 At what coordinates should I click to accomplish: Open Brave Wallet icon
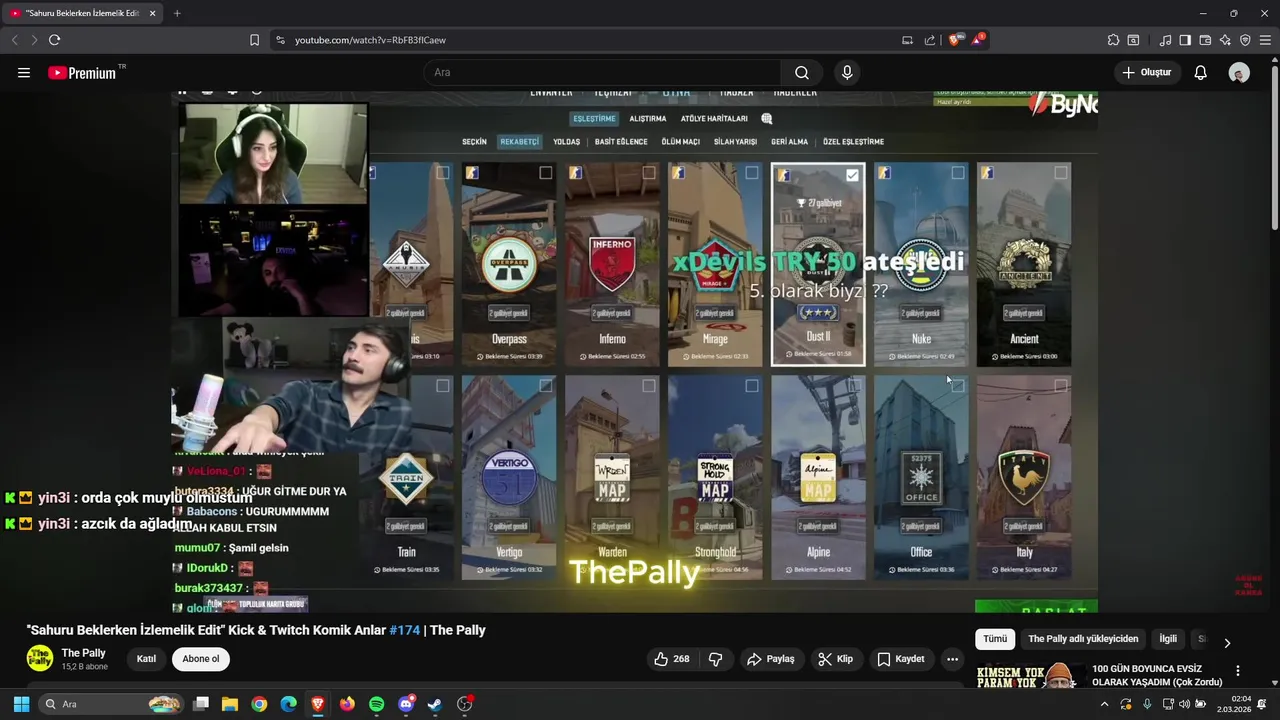(1205, 40)
